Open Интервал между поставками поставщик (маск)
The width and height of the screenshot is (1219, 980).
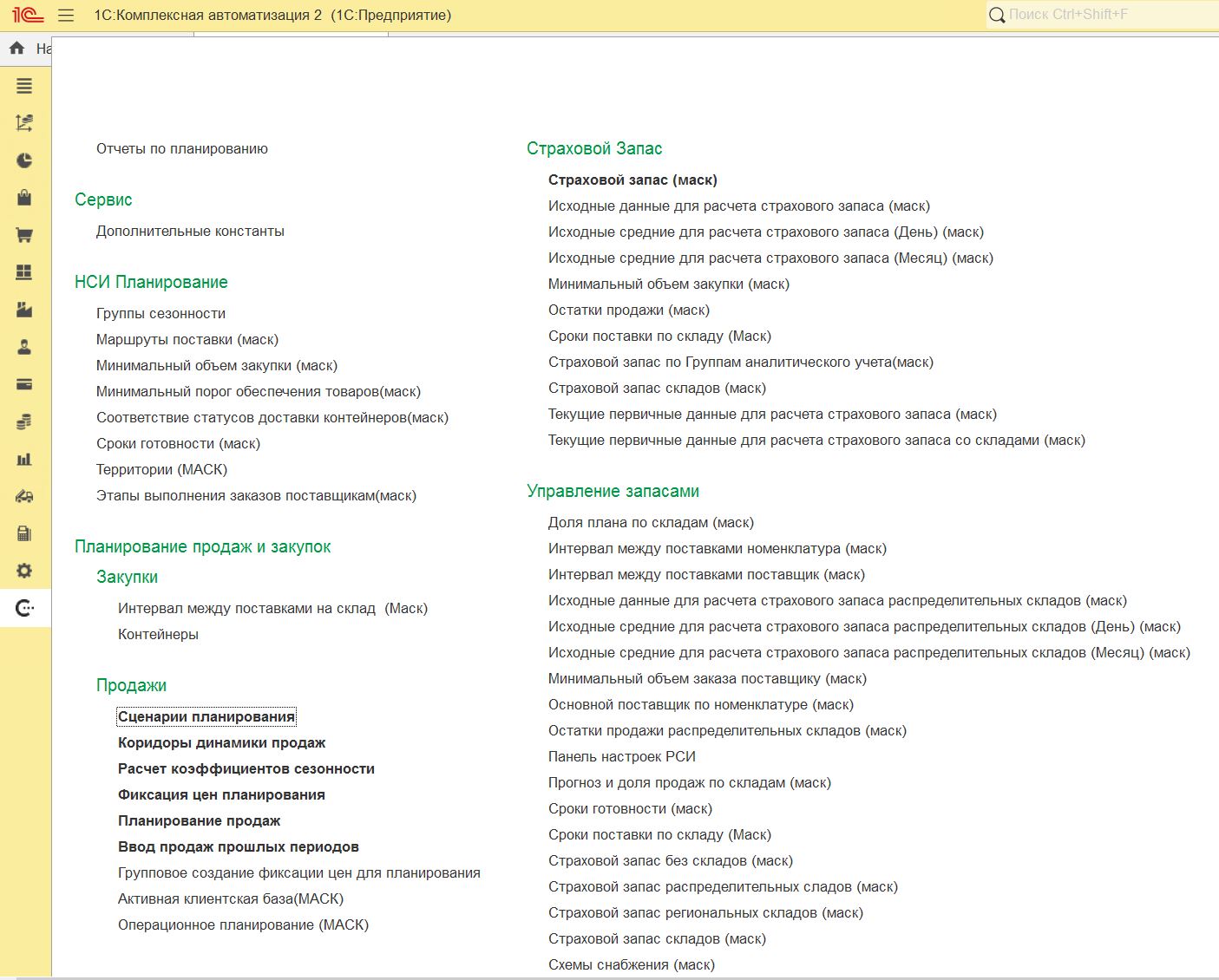coord(706,575)
